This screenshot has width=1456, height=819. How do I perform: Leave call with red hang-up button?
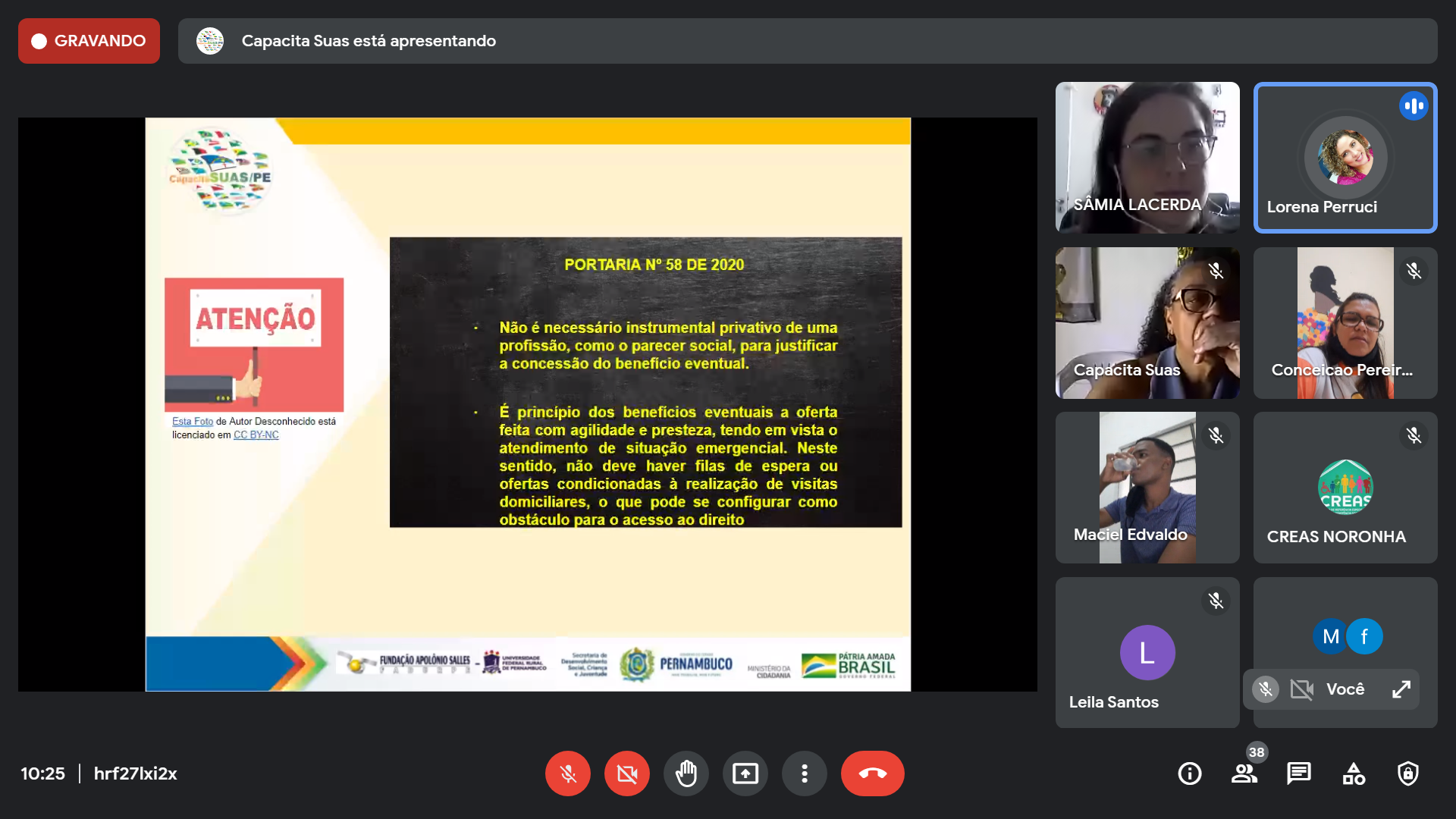point(872,773)
